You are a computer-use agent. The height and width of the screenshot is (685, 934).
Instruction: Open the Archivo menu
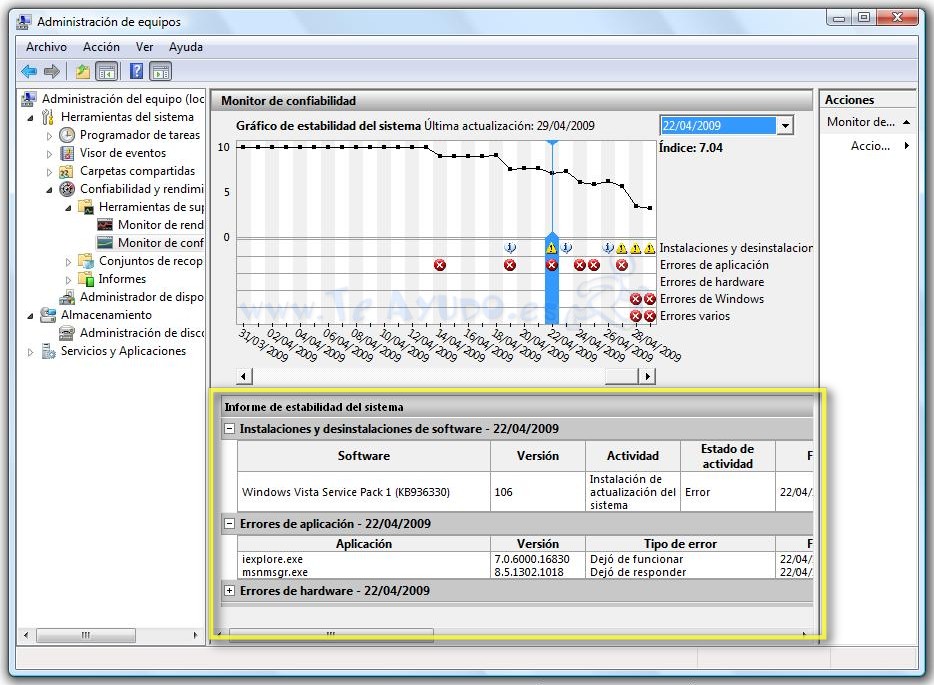(46, 47)
